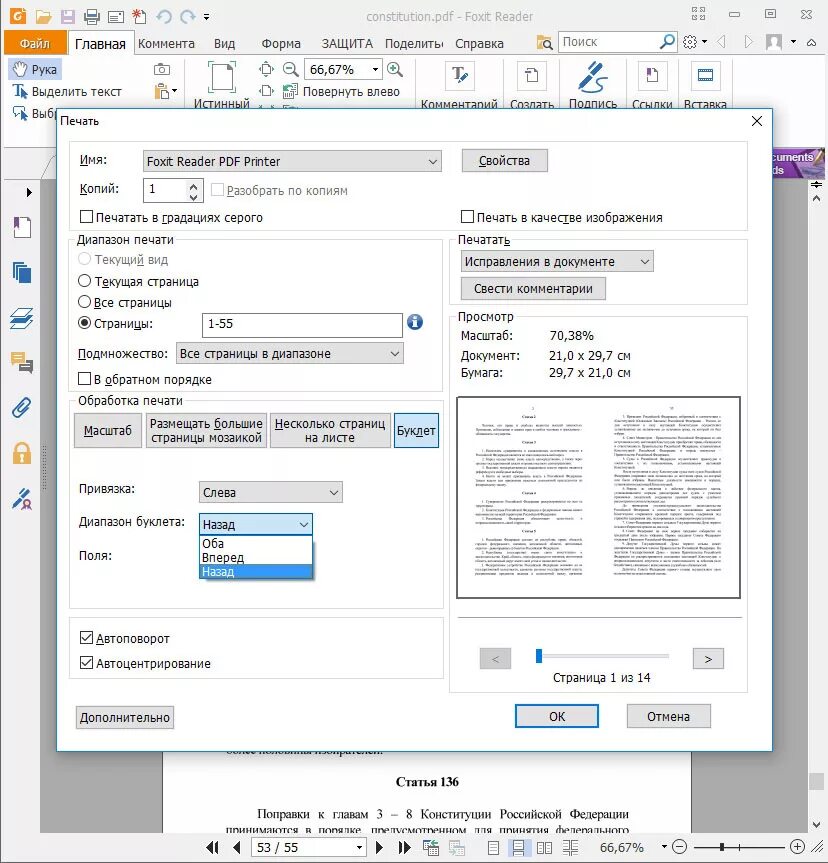
Task: Open the ribbon zoom percentage dropdown
Action: (x=375, y=69)
